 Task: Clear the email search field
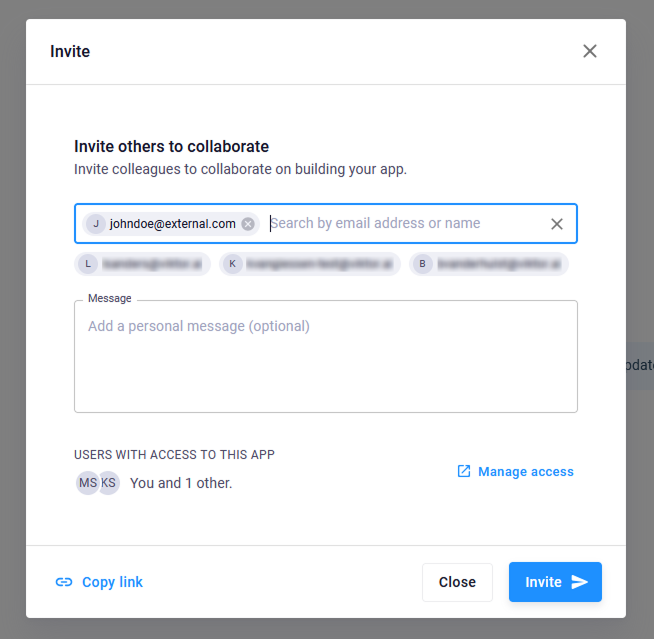pos(557,224)
